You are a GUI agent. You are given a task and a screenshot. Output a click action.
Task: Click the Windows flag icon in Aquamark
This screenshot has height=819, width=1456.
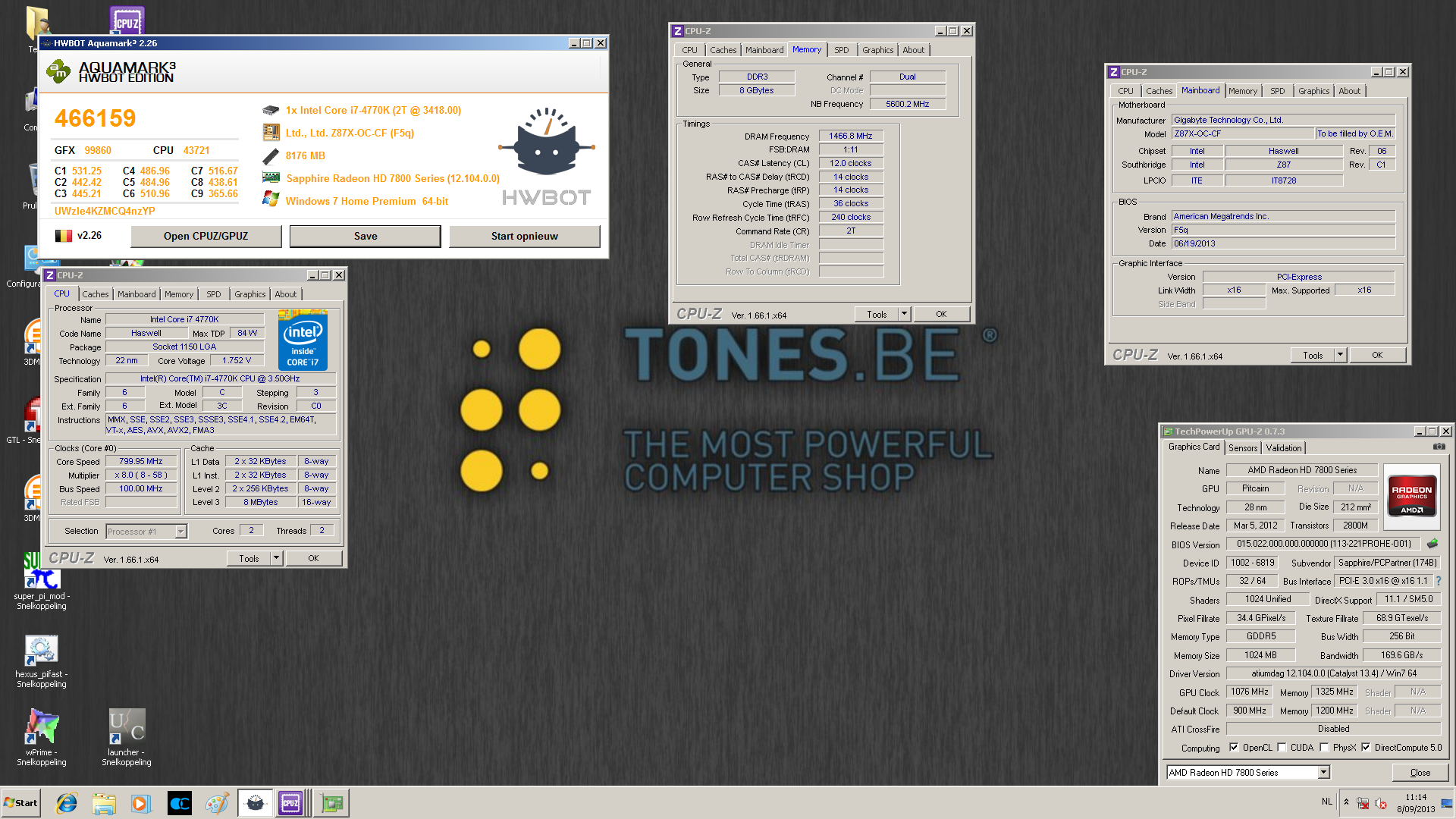pos(271,199)
